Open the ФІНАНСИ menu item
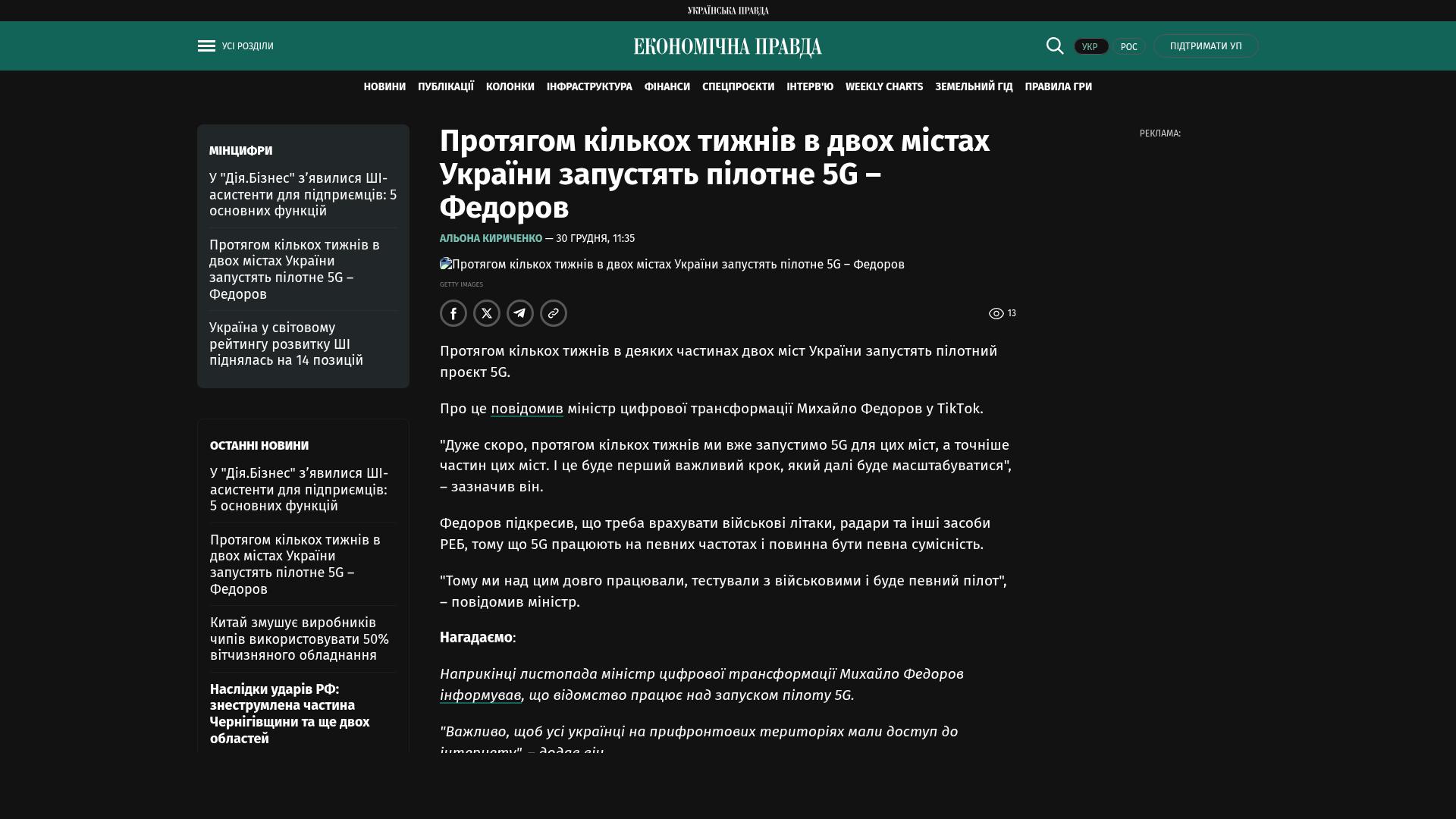This screenshot has height=819, width=1456. (667, 86)
